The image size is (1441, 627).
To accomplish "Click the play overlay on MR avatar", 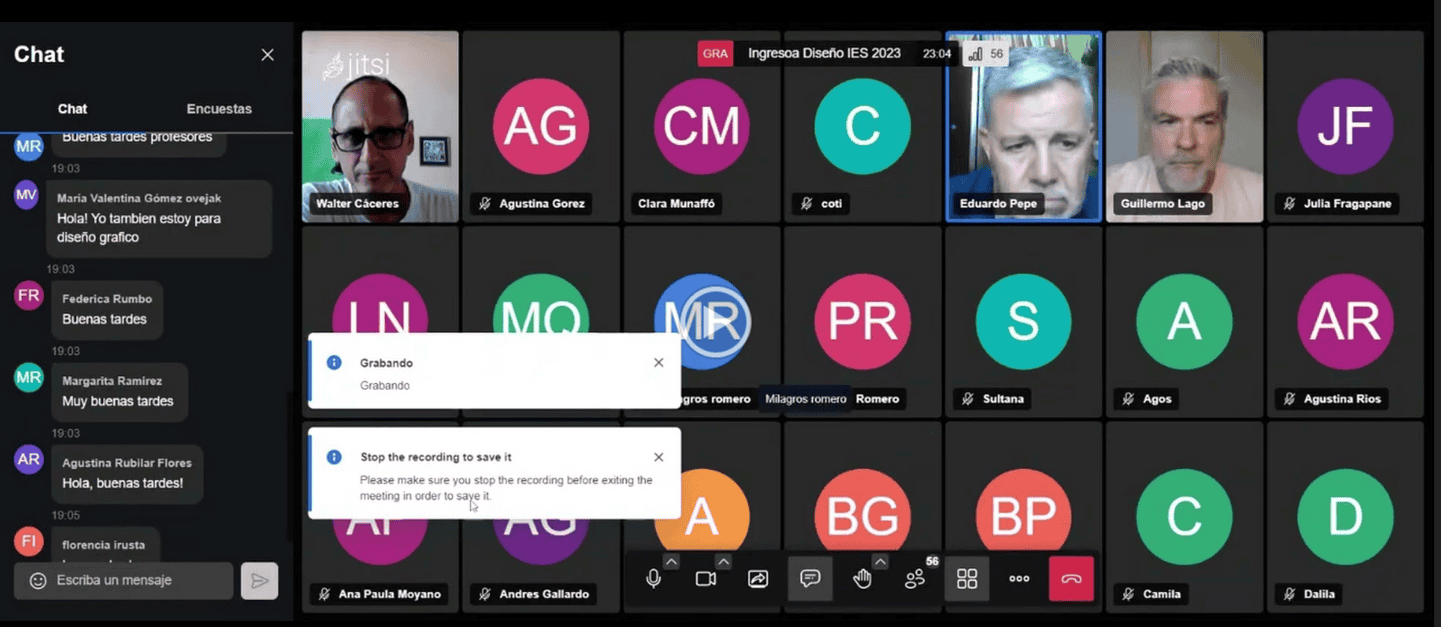I will pos(717,322).
